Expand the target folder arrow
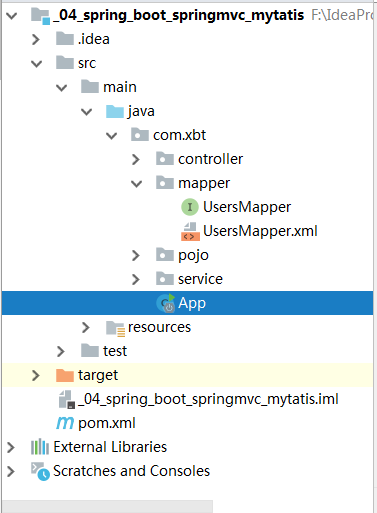 coord(35,375)
